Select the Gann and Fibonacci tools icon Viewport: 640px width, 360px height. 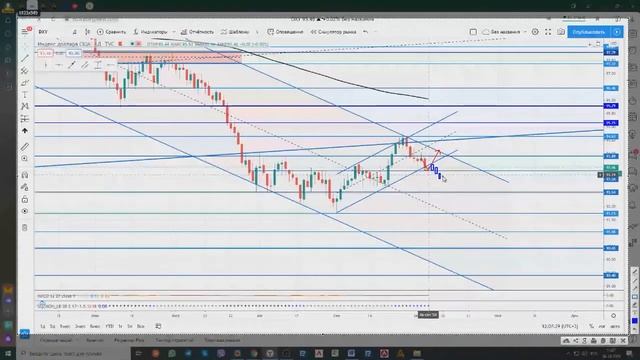tap(25, 71)
